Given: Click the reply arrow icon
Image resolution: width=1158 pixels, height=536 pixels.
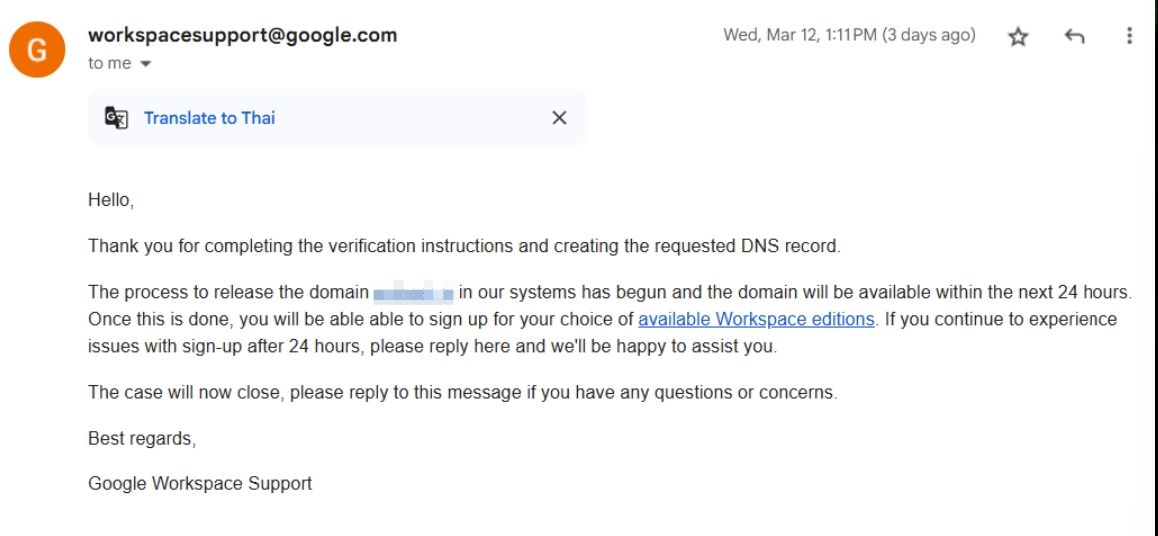Looking at the screenshot, I should coord(1074,36).
